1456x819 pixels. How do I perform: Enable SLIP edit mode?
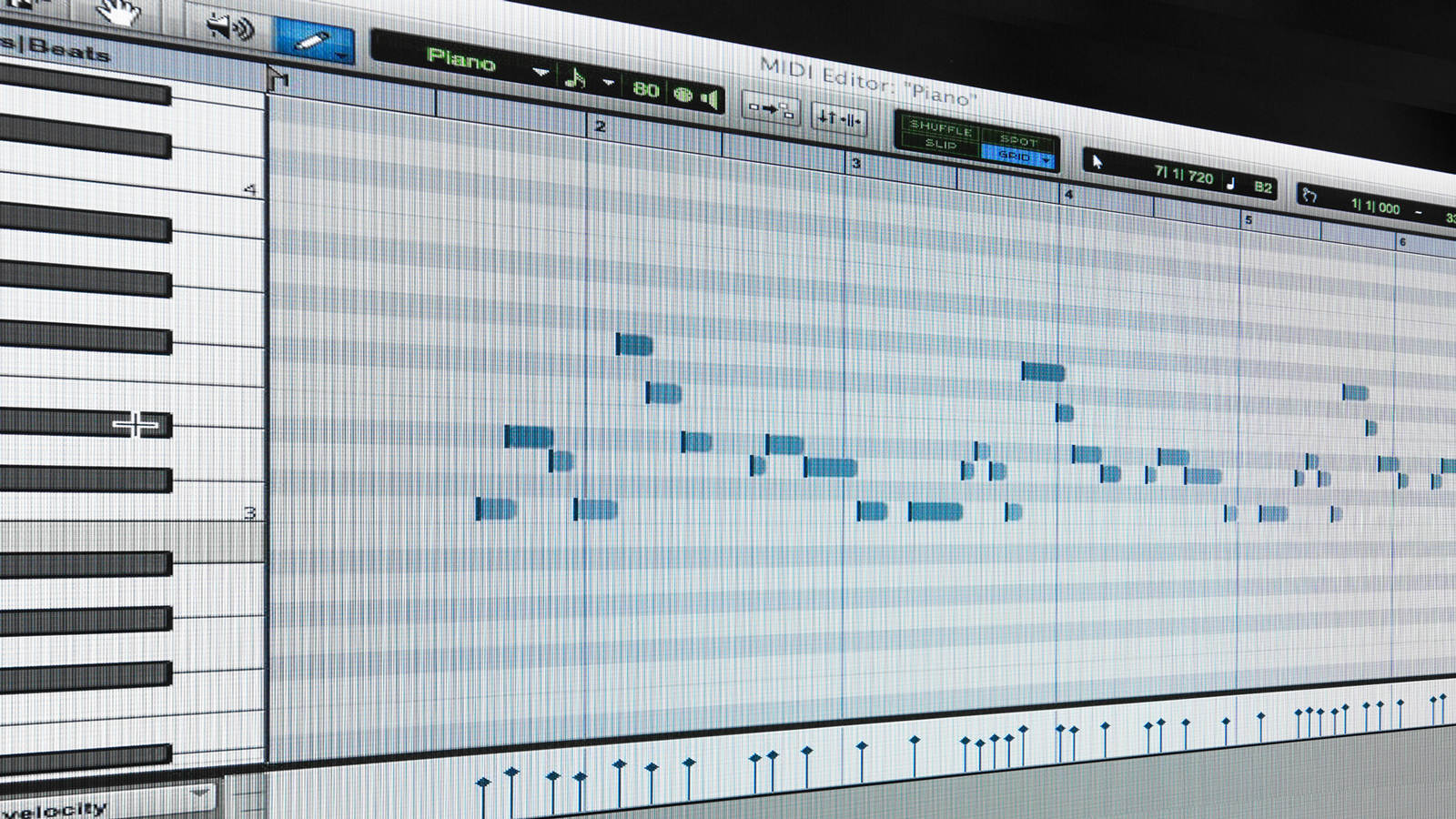tap(940, 144)
